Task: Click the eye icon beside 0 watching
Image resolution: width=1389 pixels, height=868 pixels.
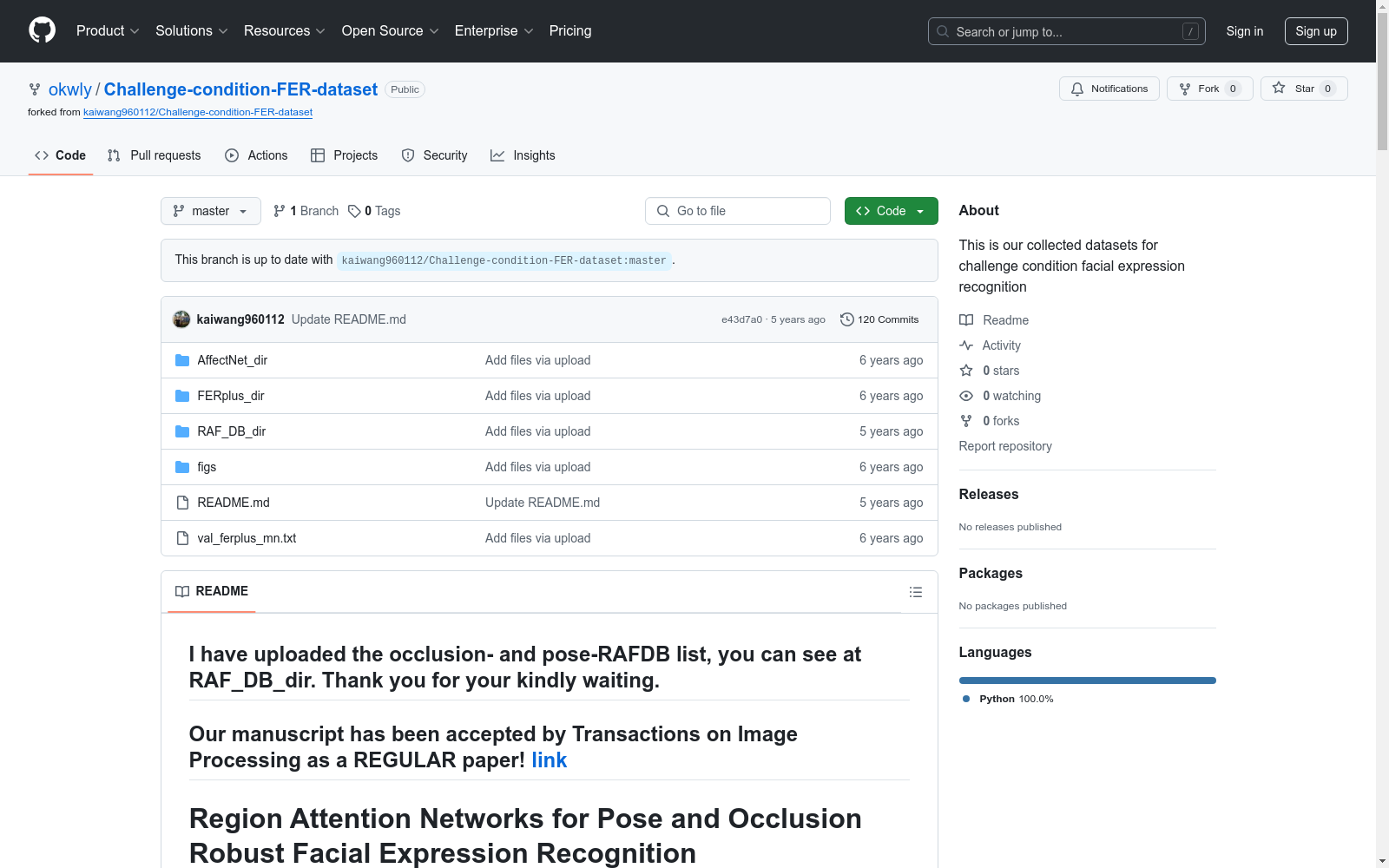Action: coord(966,396)
